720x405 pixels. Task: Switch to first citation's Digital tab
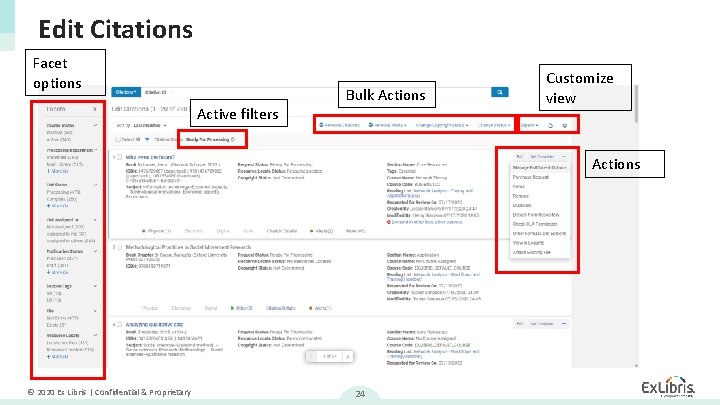pyautogui.click(x=223, y=231)
